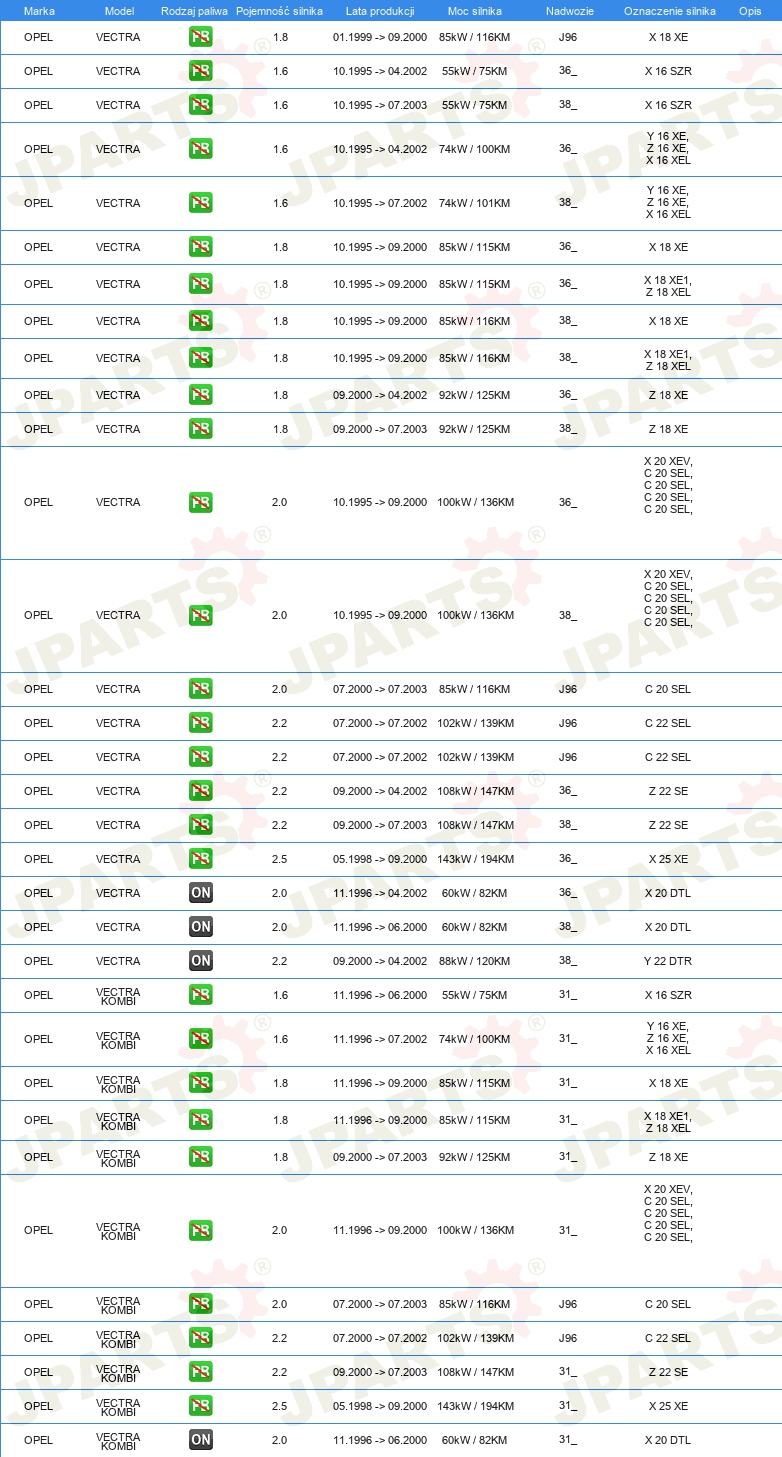Click the Opis column header

click(x=750, y=11)
